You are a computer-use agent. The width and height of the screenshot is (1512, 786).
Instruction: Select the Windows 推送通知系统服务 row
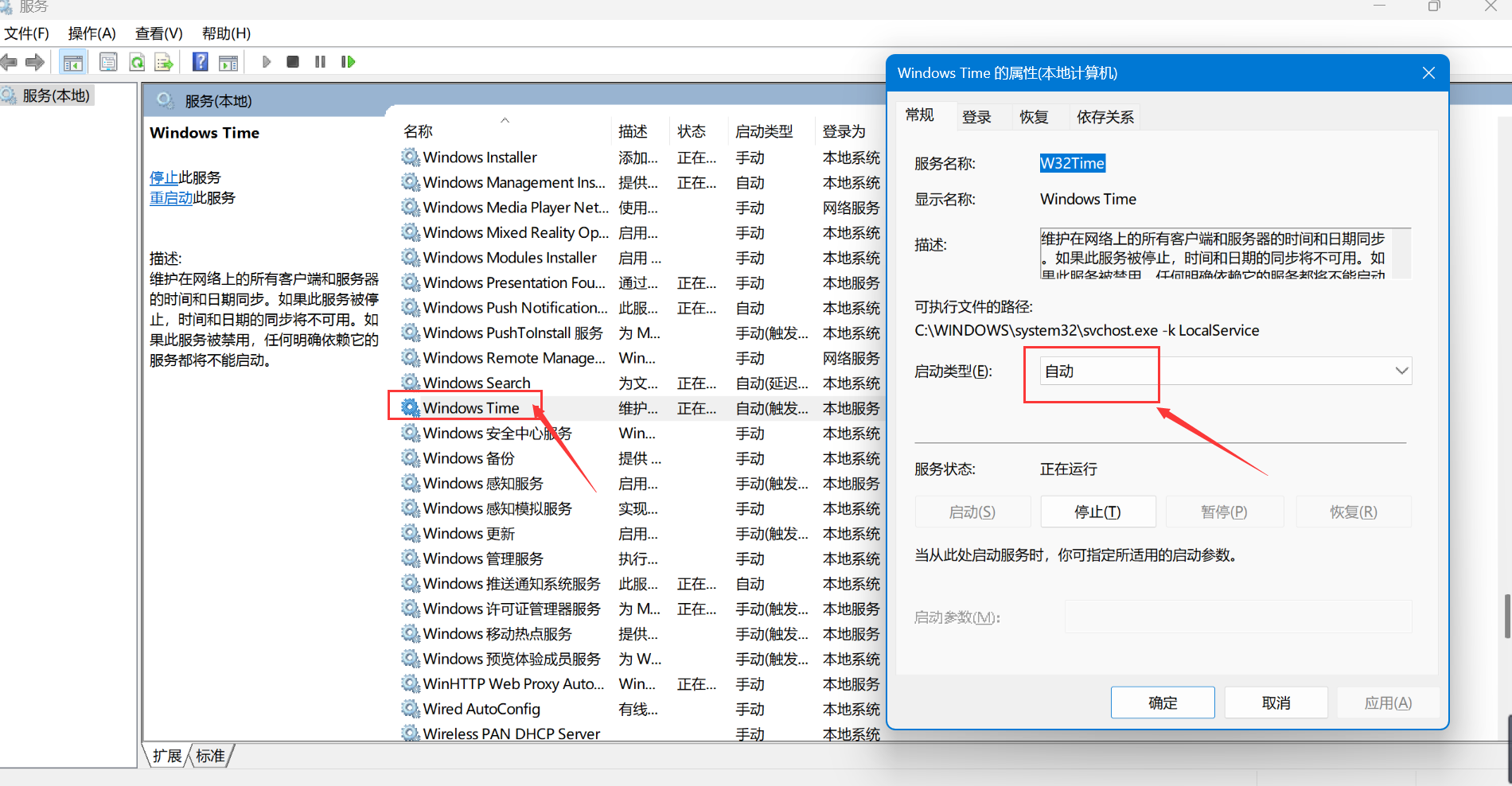[641, 583]
